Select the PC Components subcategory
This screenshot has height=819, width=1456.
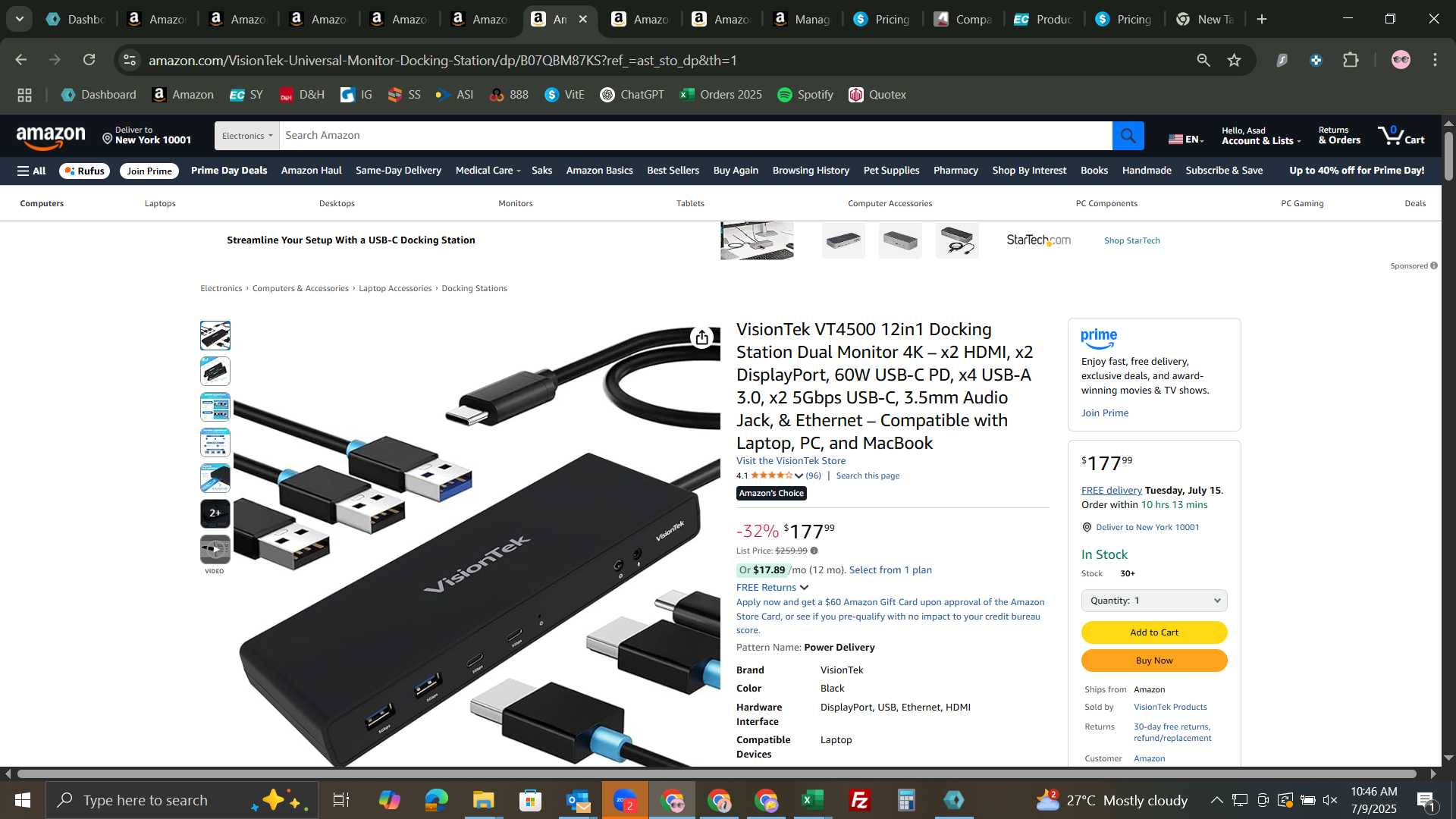click(x=1106, y=203)
